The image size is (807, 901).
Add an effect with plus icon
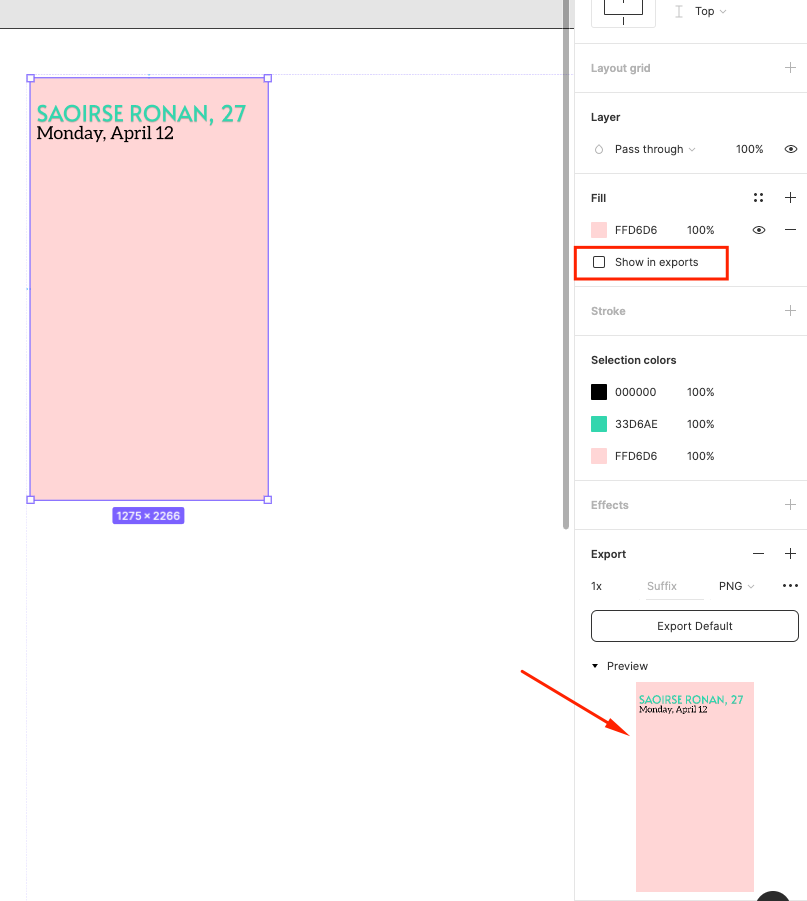point(790,505)
